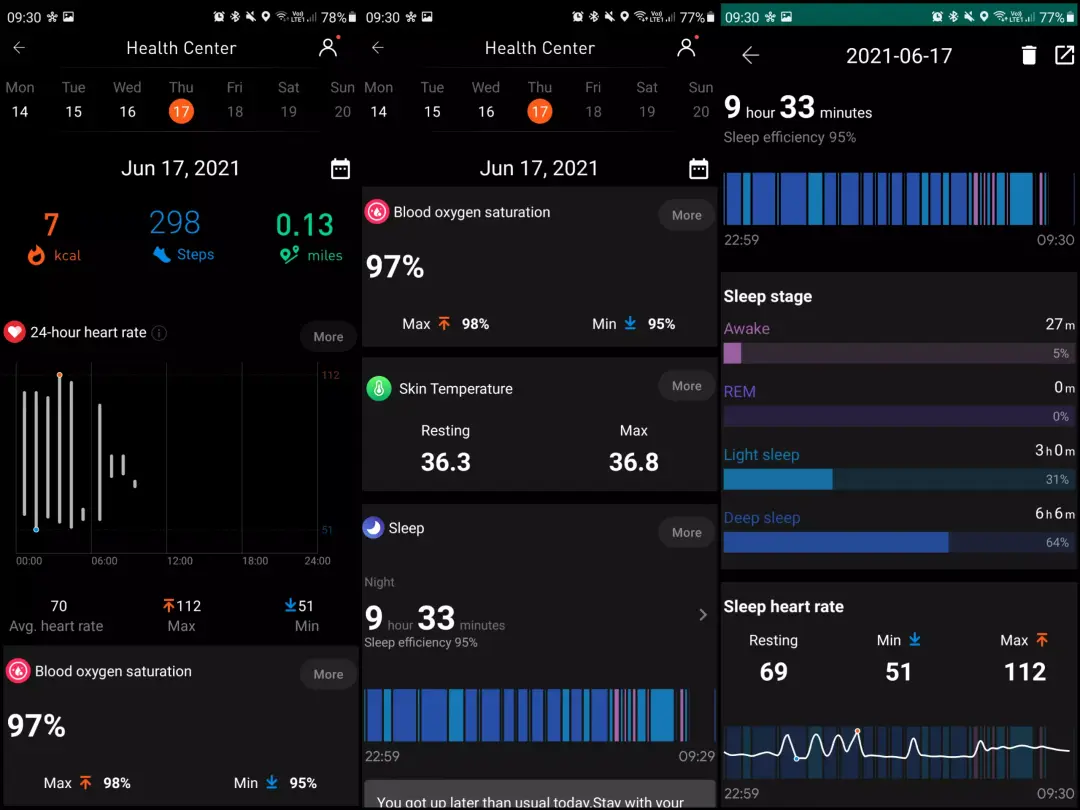This screenshot has width=1080, height=810.
Task: Go back from the 2021-06-17 sleep detail screen
Action: point(751,55)
